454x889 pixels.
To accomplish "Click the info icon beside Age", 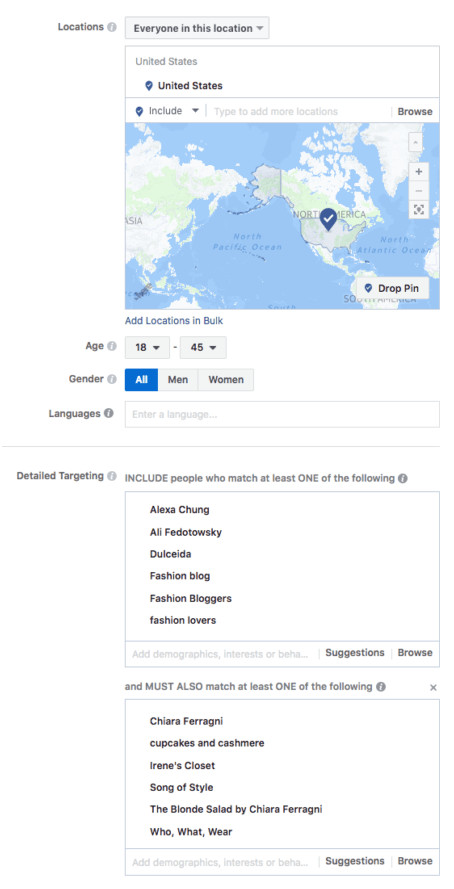I will pos(112,346).
